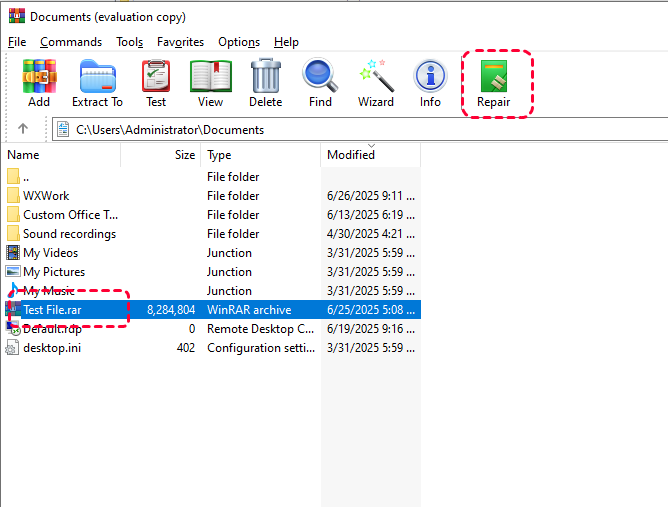
Task: Open the File menu
Action: 17,42
